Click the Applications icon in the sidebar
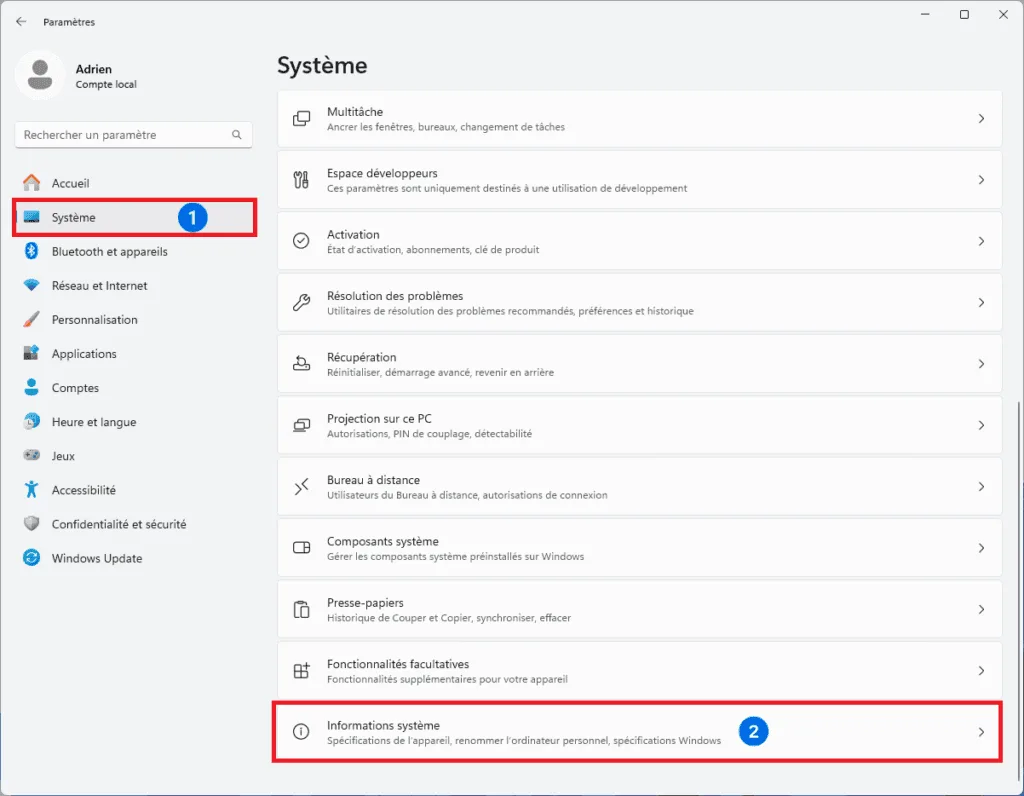 click(x=31, y=353)
